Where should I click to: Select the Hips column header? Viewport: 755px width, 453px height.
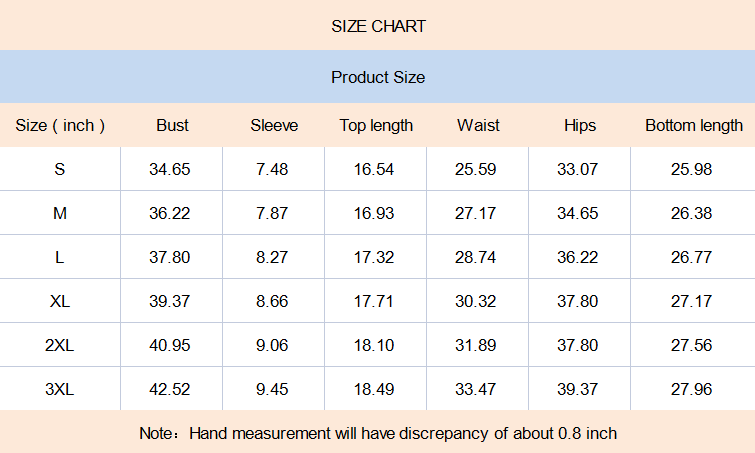579,125
